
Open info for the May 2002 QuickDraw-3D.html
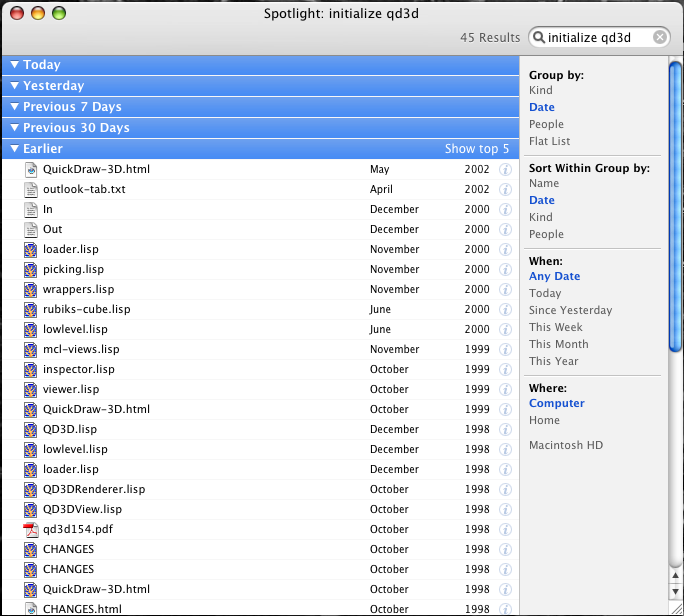(505, 169)
